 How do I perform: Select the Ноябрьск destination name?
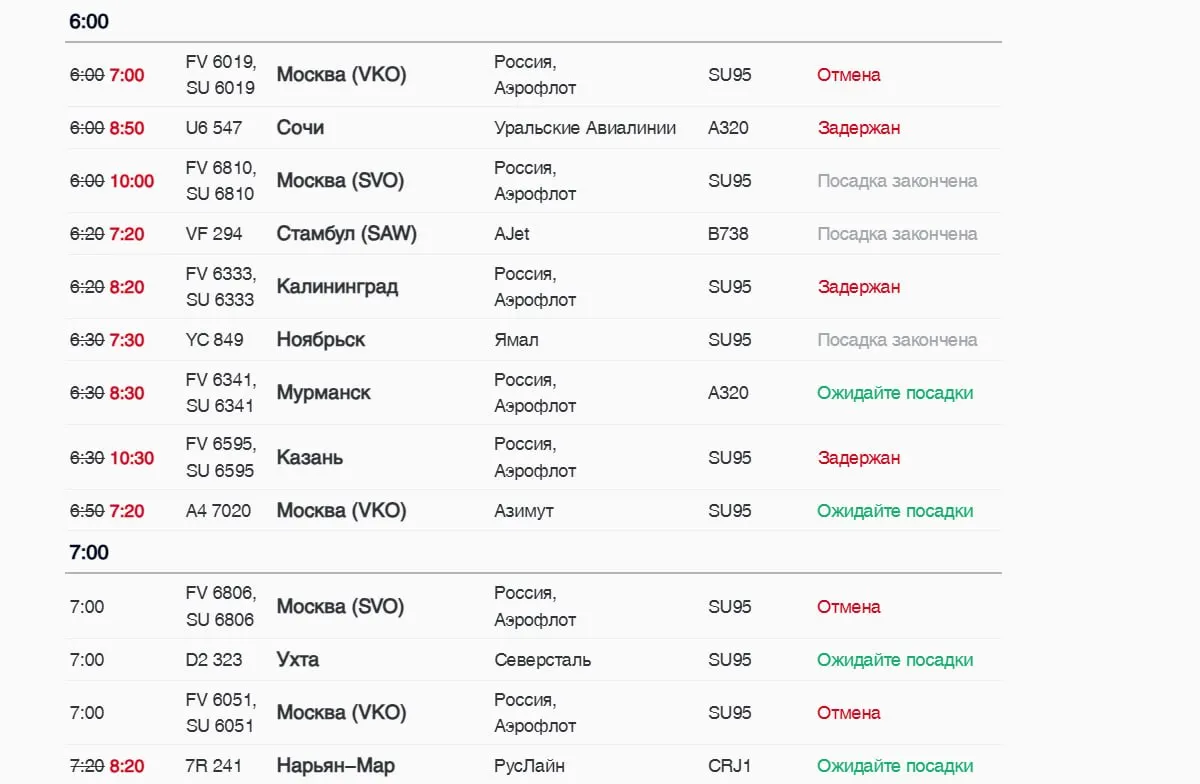point(321,340)
